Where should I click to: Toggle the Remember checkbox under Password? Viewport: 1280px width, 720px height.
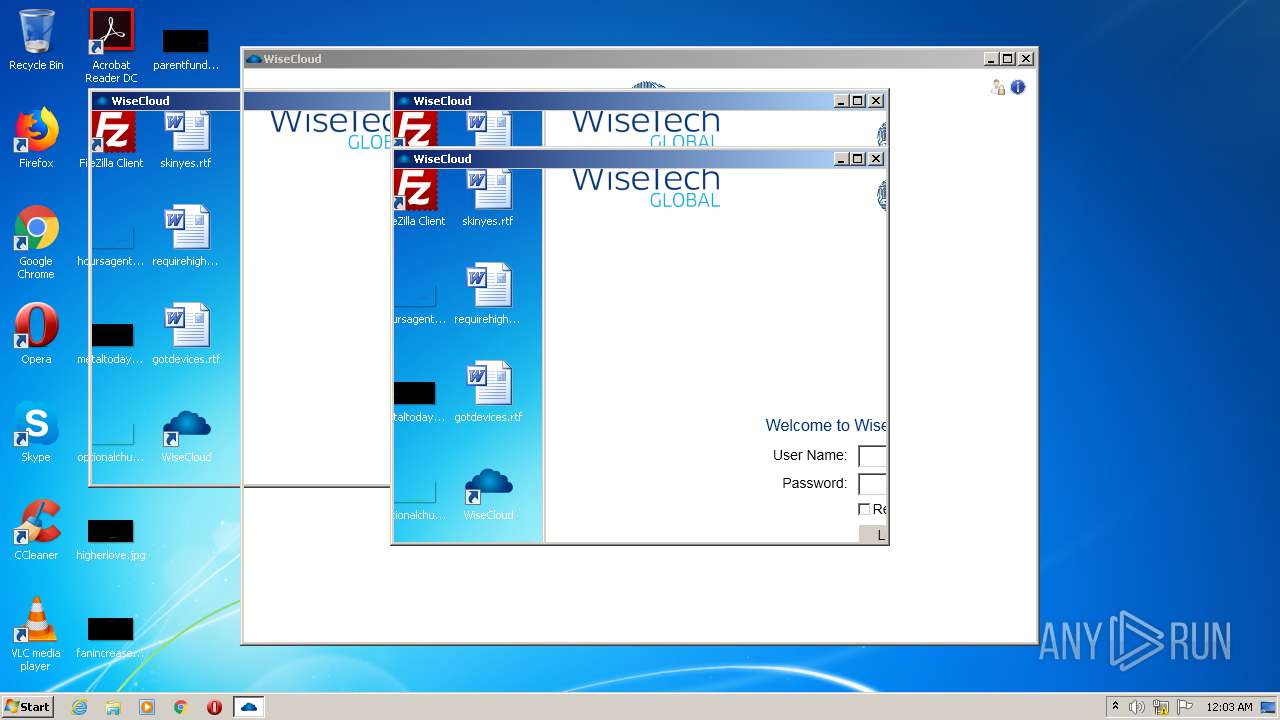pos(864,509)
